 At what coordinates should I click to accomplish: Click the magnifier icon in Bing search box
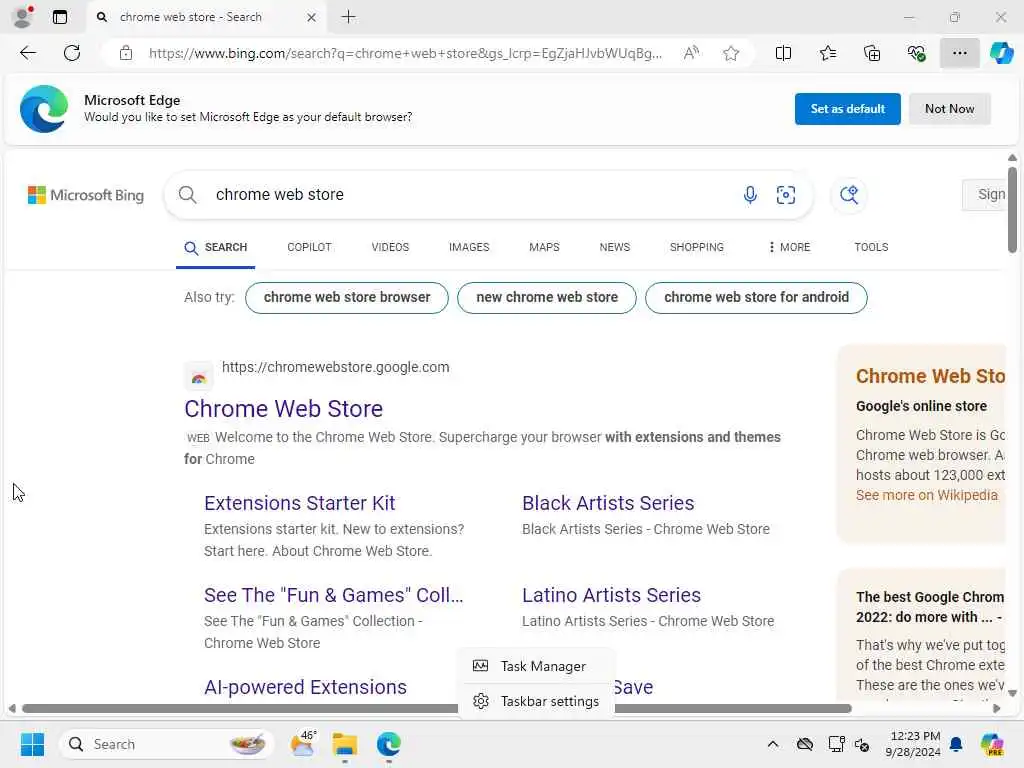click(187, 195)
